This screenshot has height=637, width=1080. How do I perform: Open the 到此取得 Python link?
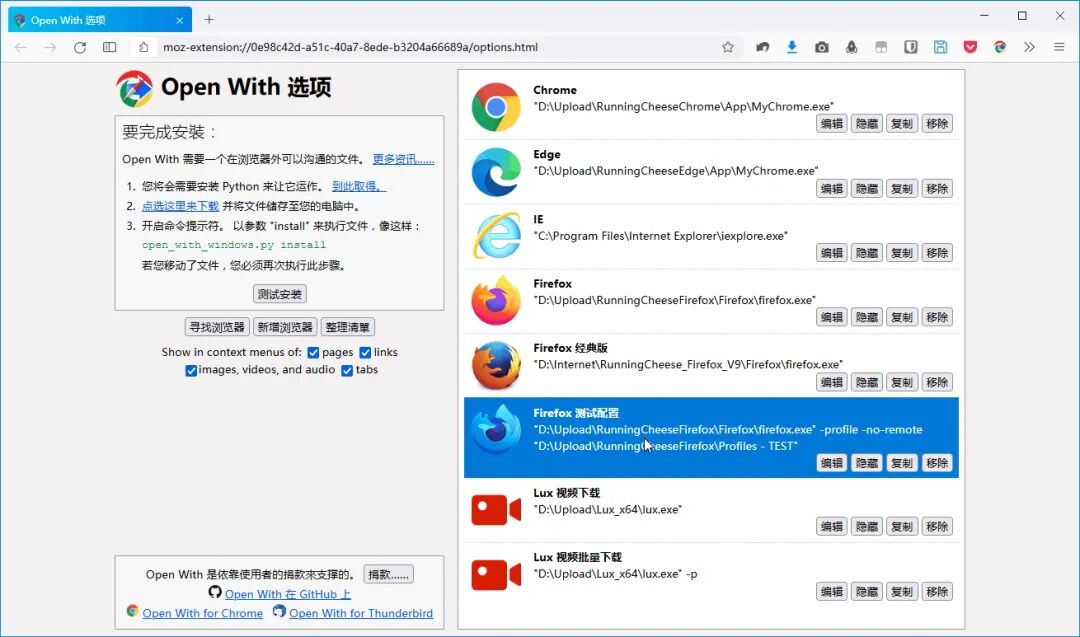360,187
